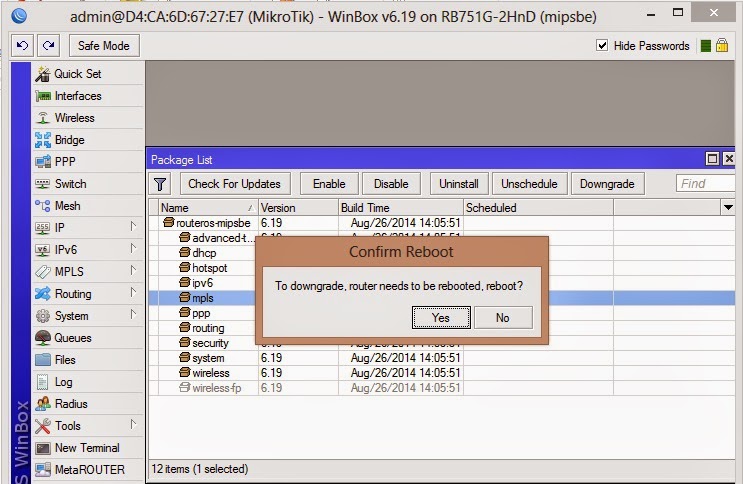The width and height of the screenshot is (743, 484).
Task: Sort packages by Name column
Action: tap(208, 208)
